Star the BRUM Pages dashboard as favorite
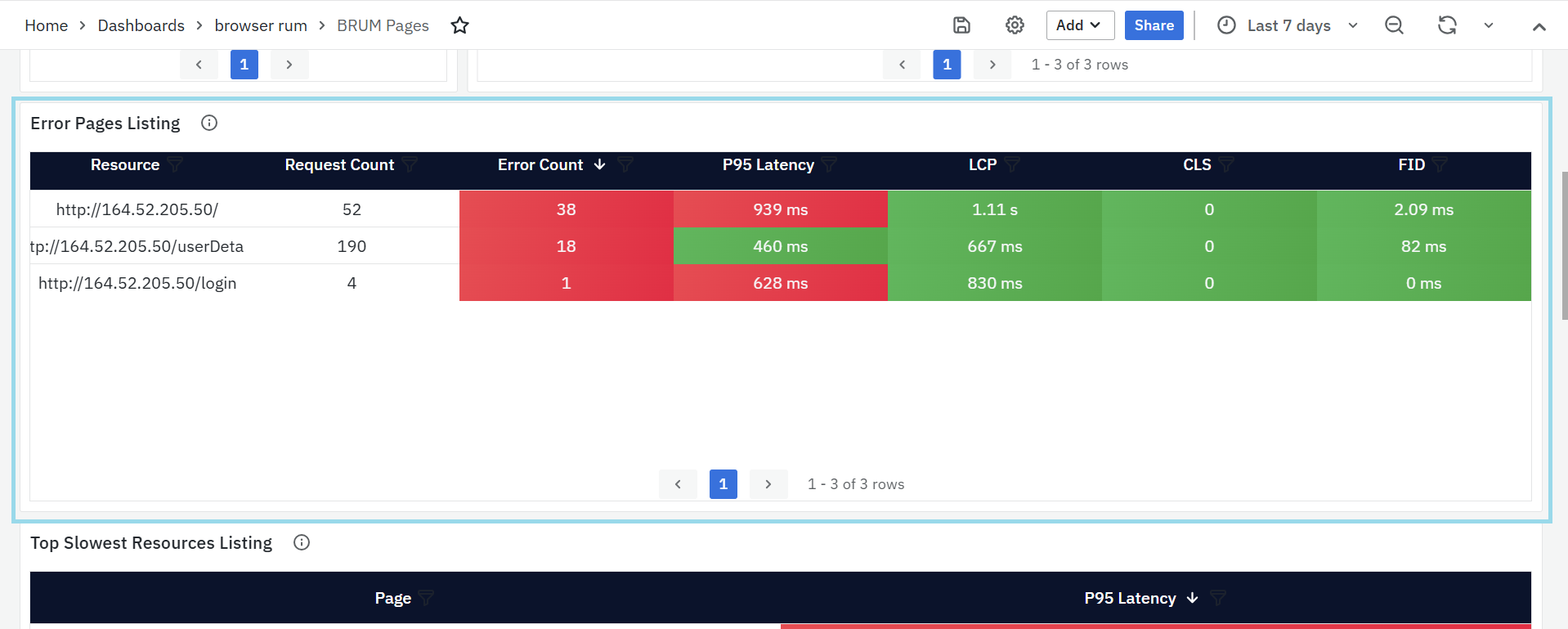The height and width of the screenshot is (629, 1568). coord(459,25)
